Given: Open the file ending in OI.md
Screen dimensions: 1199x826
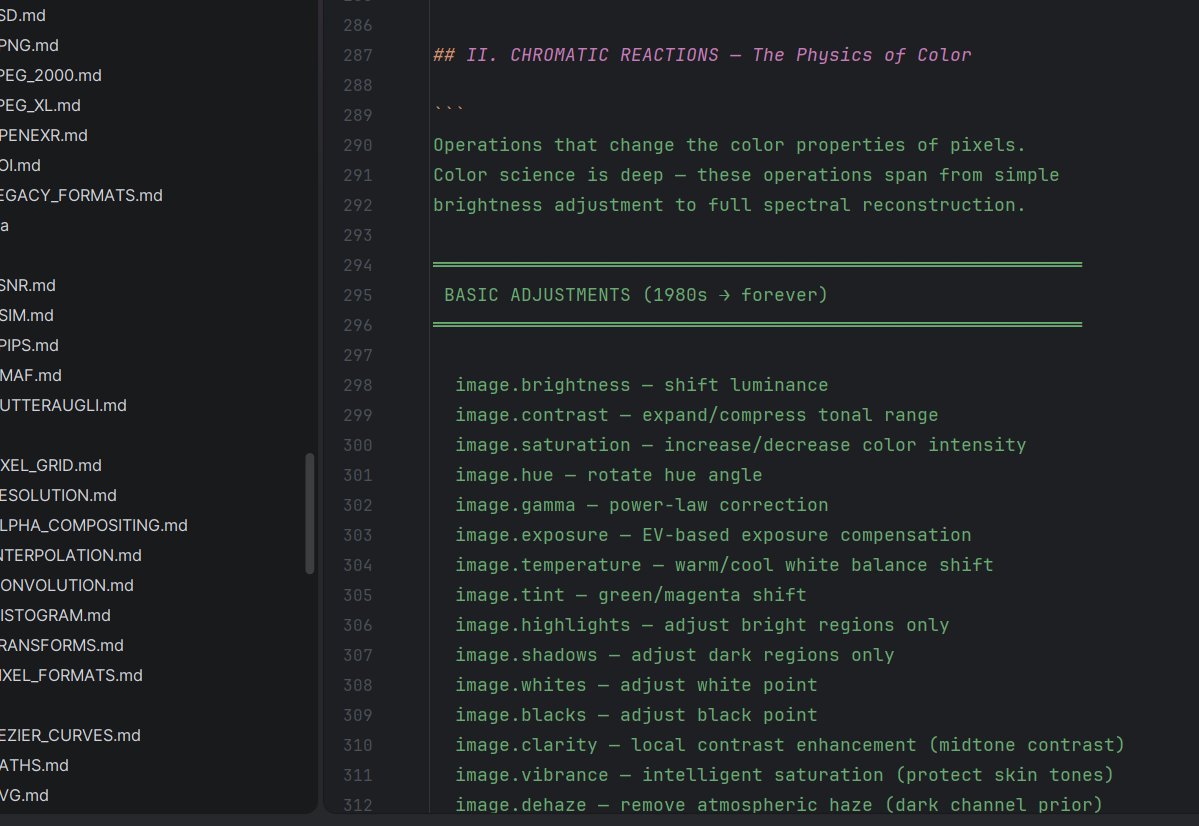Looking at the screenshot, I should [21, 165].
